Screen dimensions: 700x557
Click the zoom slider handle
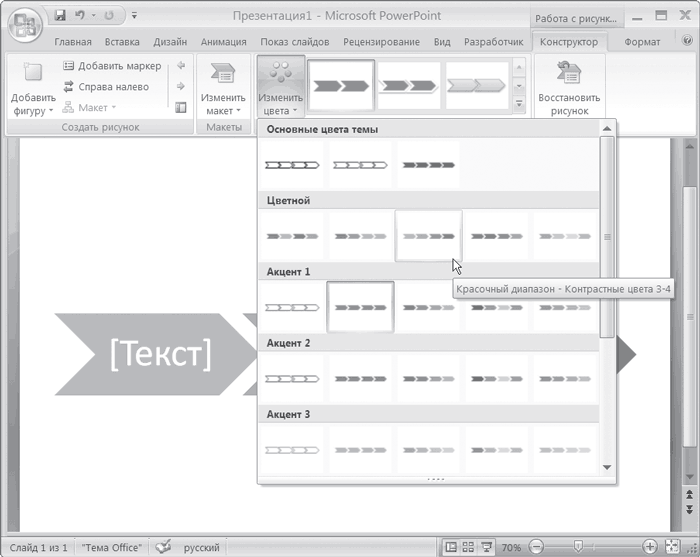pyautogui.click(x=578, y=547)
